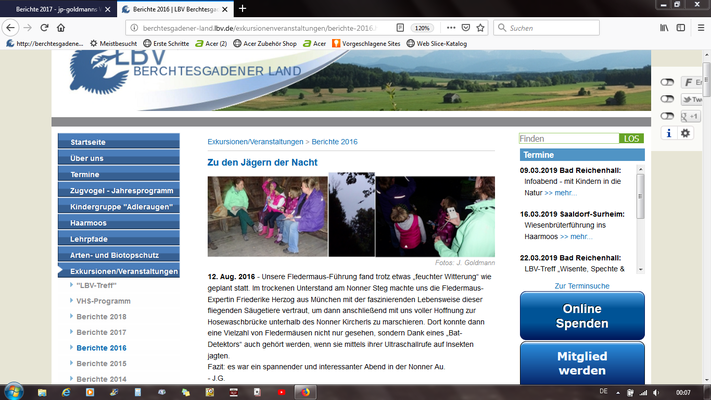Open Zugvogel - Jahresprogramm page
The height and width of the screenshot is (400, 711).
click(x=119, y=190)
